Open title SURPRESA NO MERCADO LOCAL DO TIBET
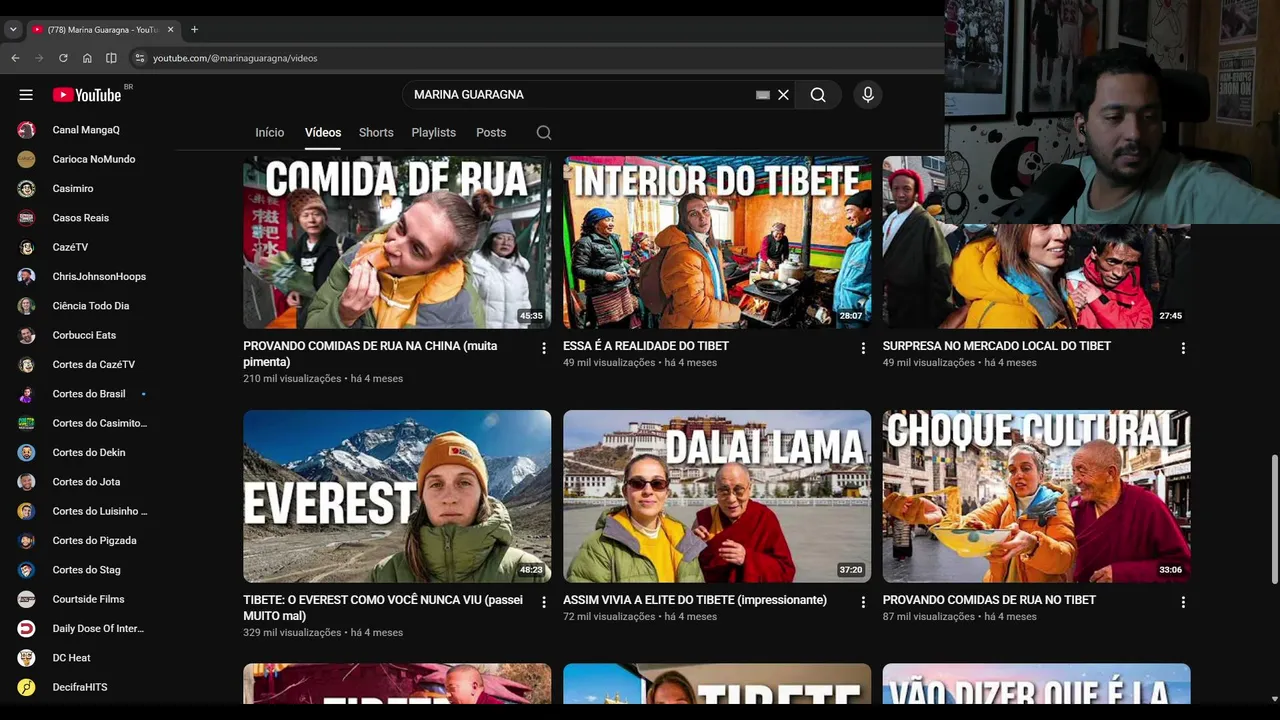The width and height of the screenshot is (1280, 720). [997, 346]
